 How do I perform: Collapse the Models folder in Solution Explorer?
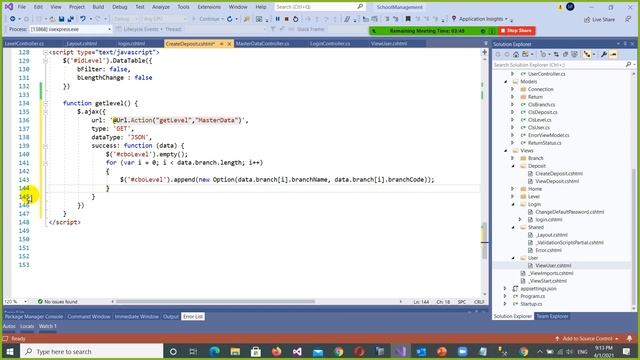point(506,82)
